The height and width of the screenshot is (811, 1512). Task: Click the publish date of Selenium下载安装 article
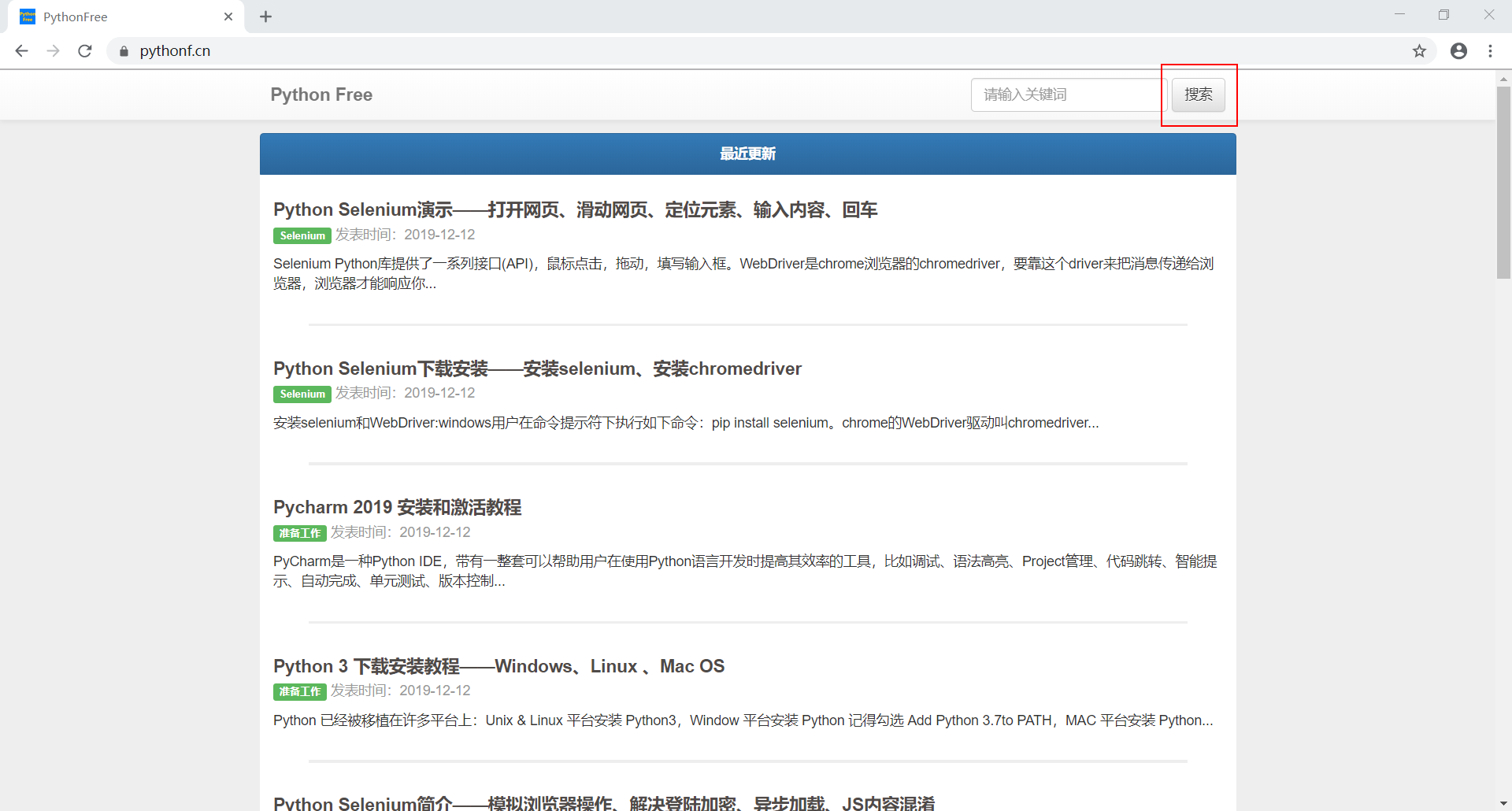click(x=406, y=393)
